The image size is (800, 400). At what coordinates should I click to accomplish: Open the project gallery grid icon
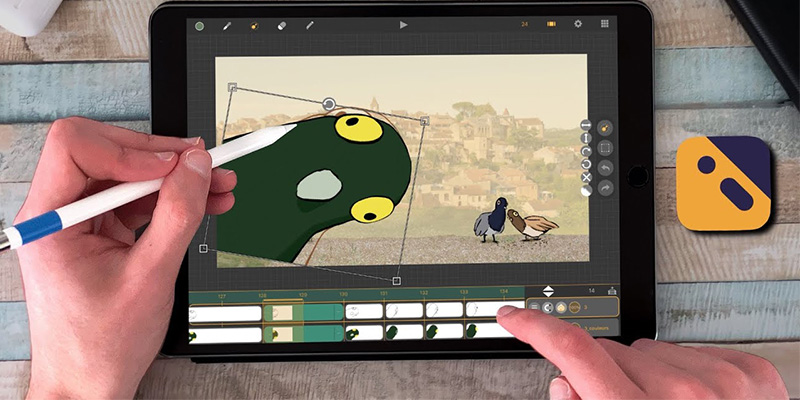(605, 23)
